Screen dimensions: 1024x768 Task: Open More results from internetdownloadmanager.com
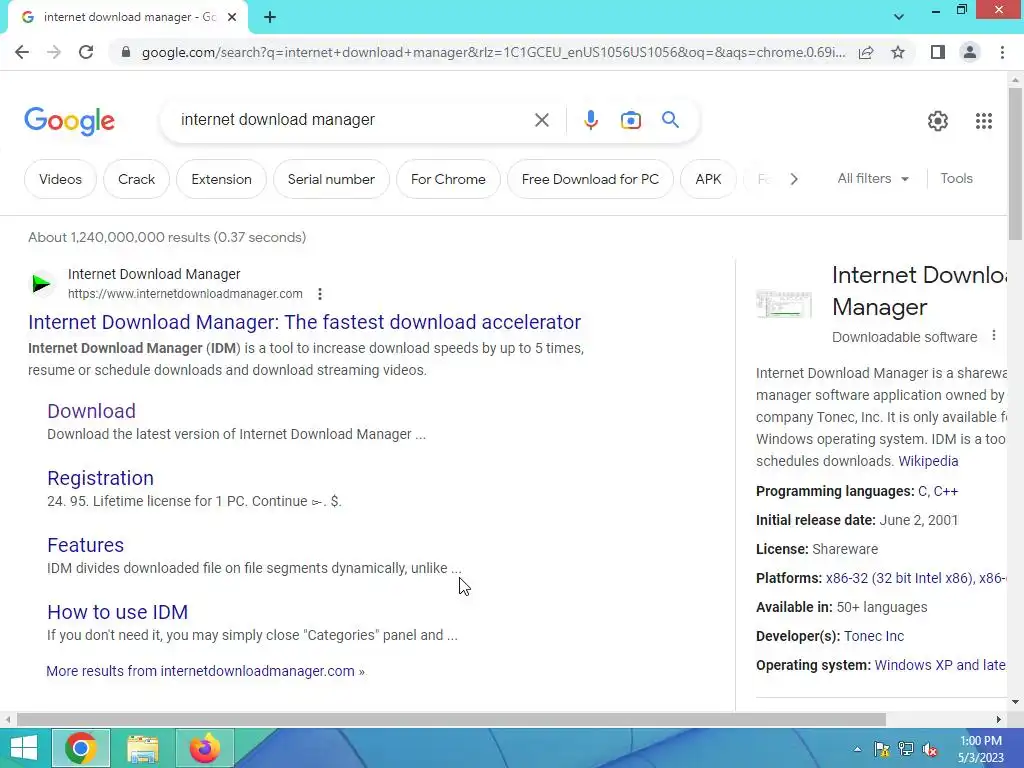pyautogui.click(x=206, y=671)
